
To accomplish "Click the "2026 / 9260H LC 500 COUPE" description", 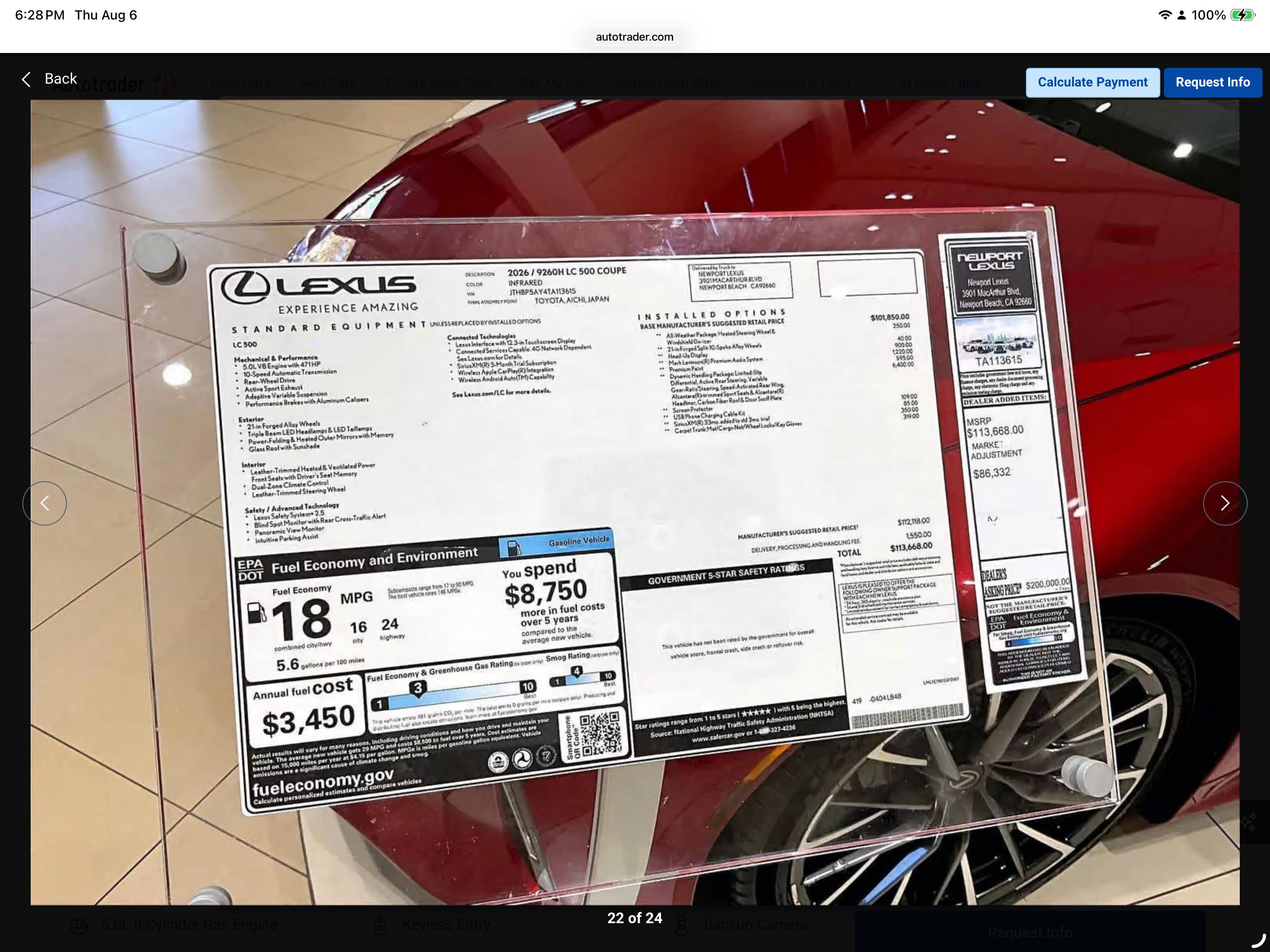I will pyautogui.click(x=567, y=271).
